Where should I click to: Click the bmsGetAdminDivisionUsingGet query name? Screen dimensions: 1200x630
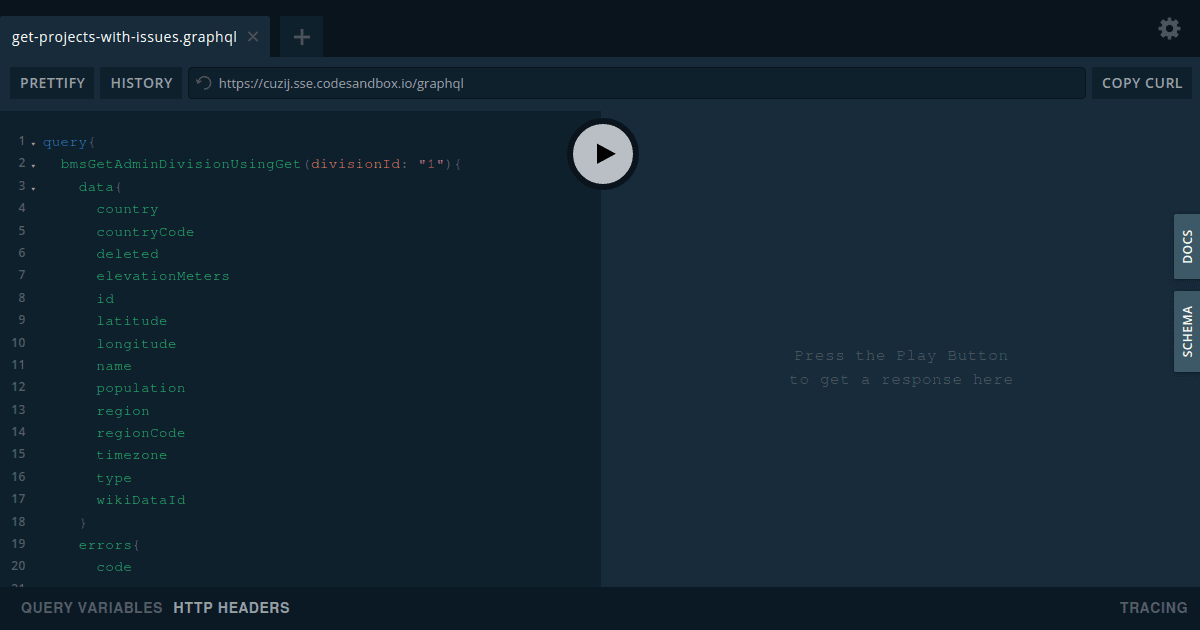(x=181, y=164)
